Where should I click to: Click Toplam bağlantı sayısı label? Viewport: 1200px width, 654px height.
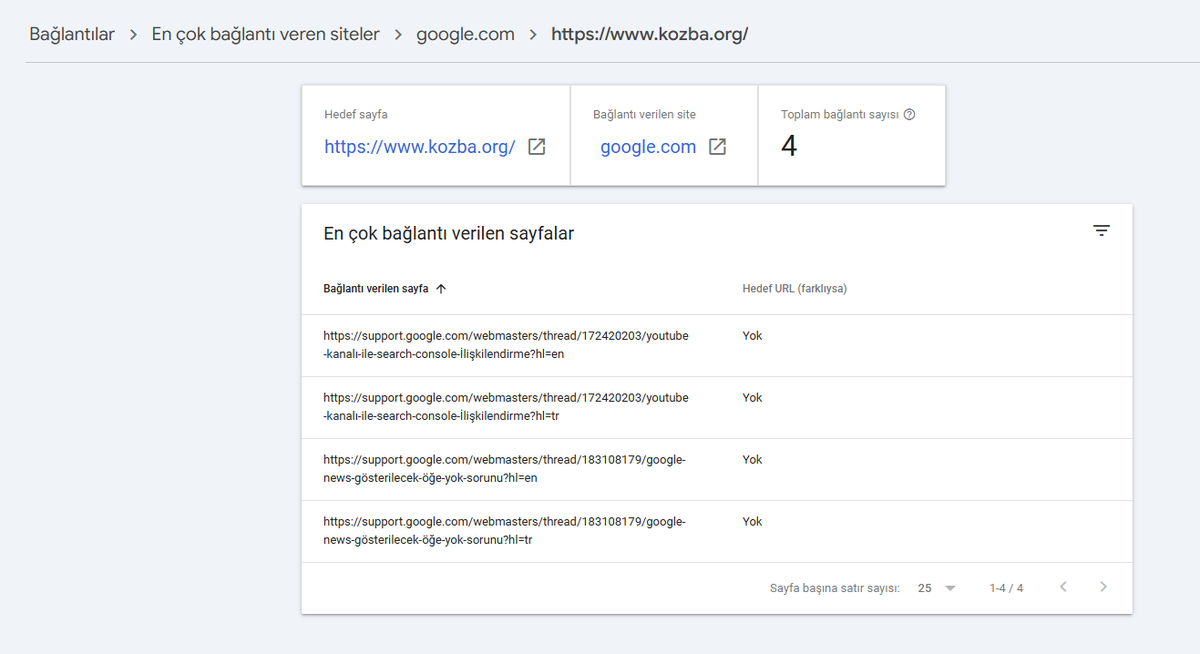(839, 115)
